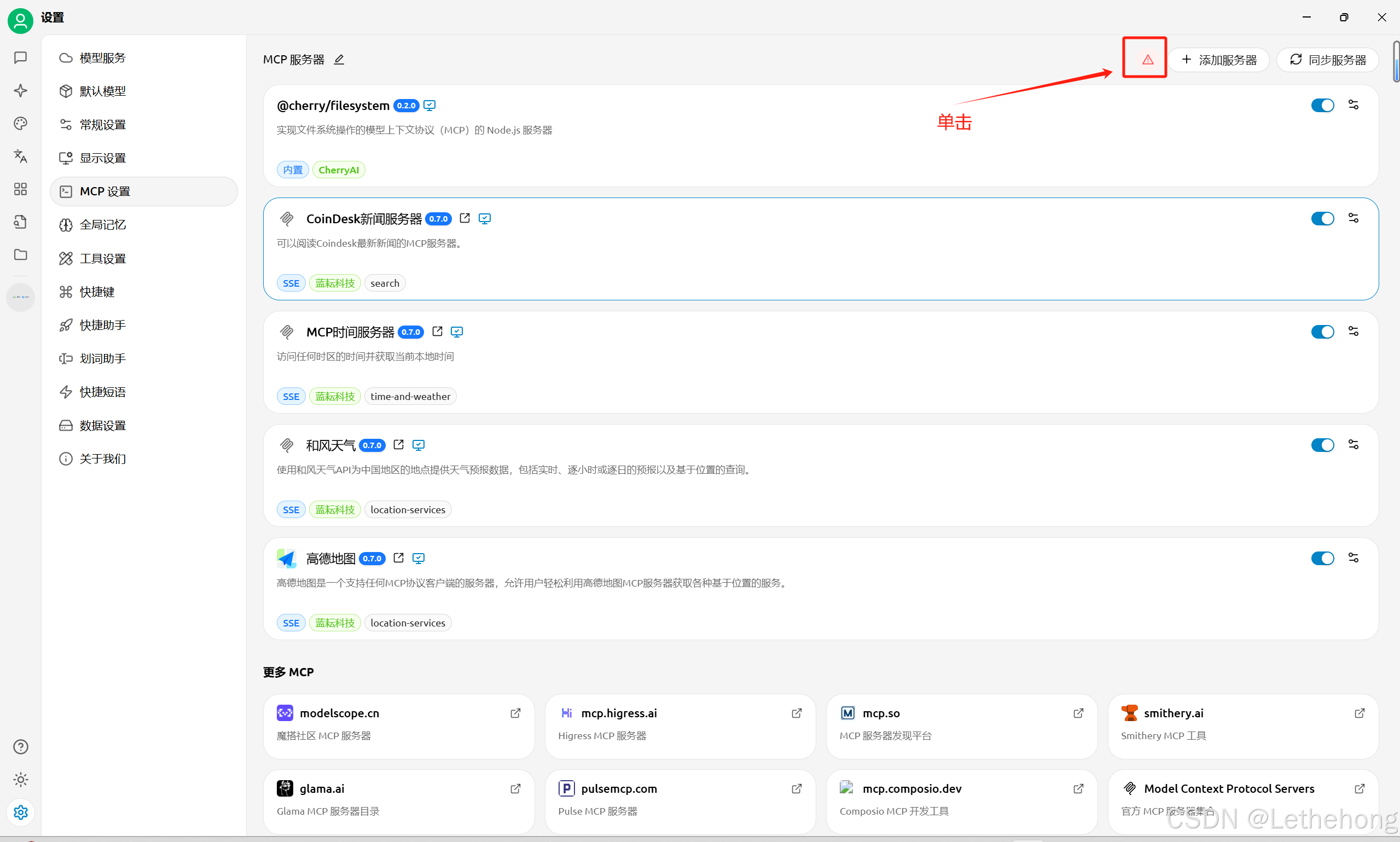Go to 数据设置 page
The height and width of the screenshot is (842, 1400).
click(x=143, y=426)
